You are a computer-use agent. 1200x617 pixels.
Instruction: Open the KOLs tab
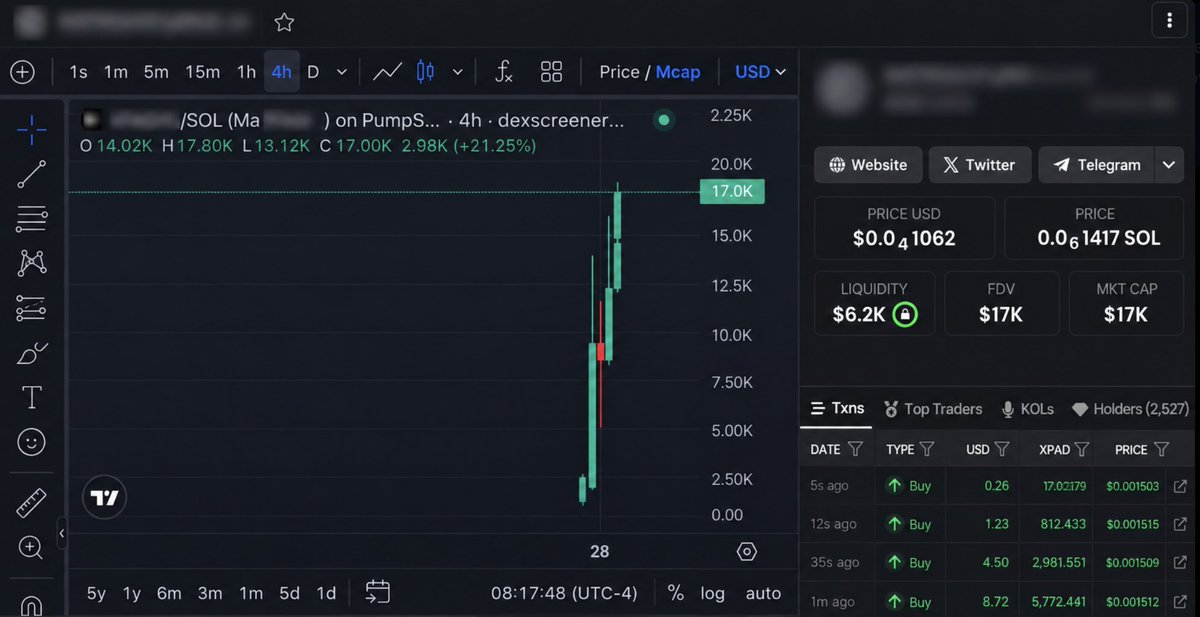pos(1026,409)
